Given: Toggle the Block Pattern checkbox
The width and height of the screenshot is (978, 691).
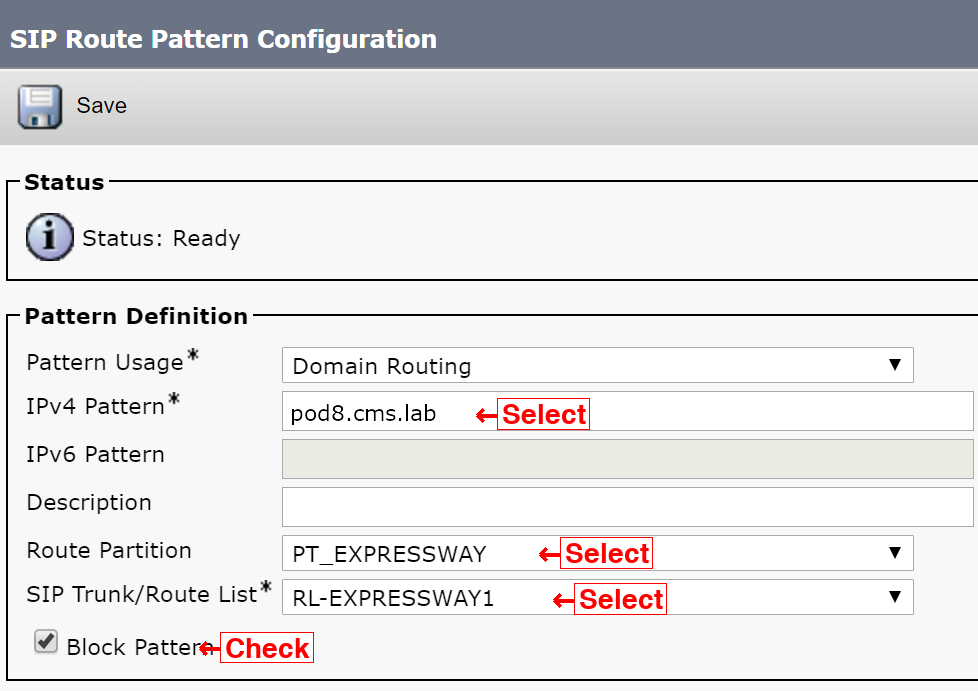Looking at the screenshot, I should point(46,642).
